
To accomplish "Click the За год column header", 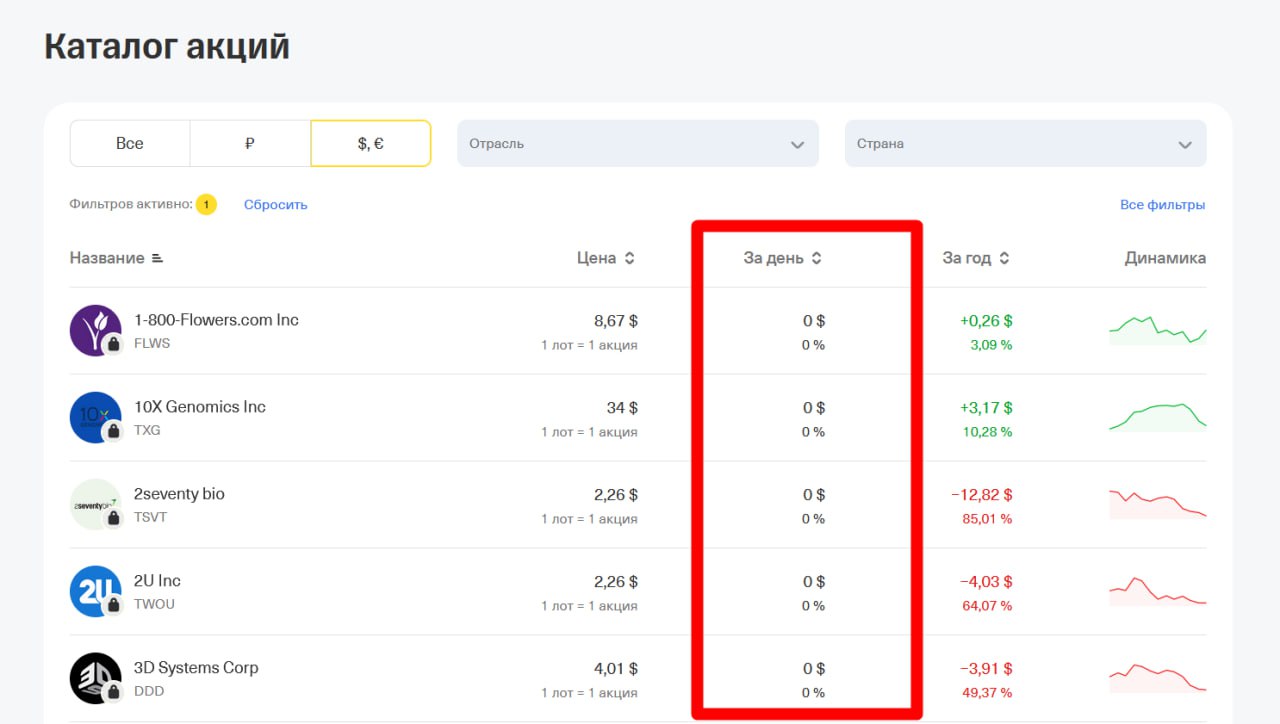I will tap(967, 258).
